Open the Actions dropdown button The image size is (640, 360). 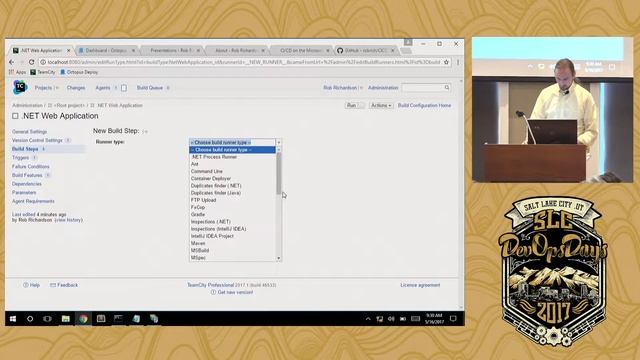[381, 105]
